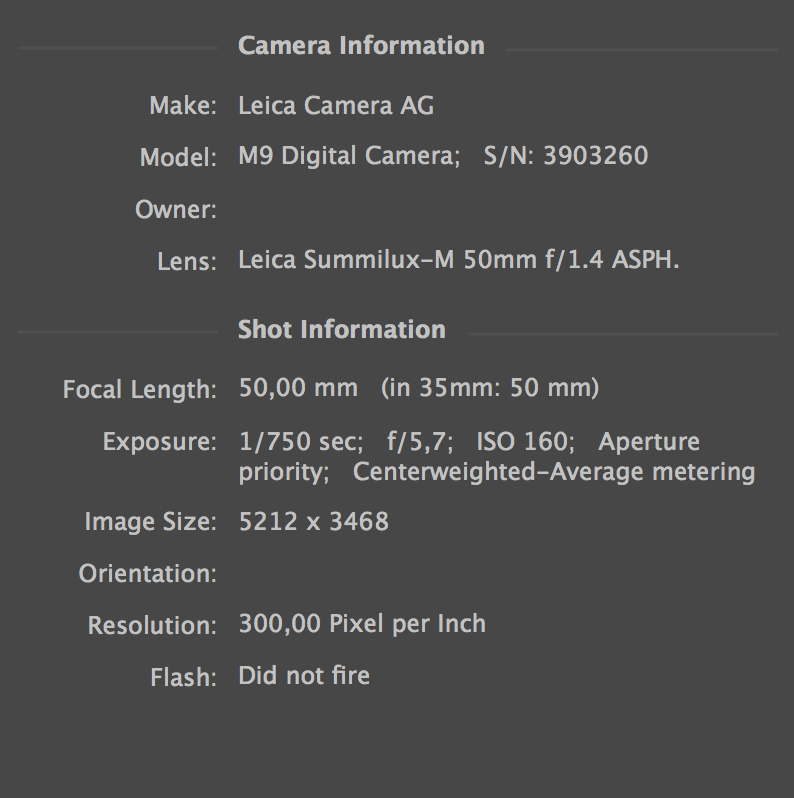Select the 1/750 sec shutter speed

pos(300,442)
